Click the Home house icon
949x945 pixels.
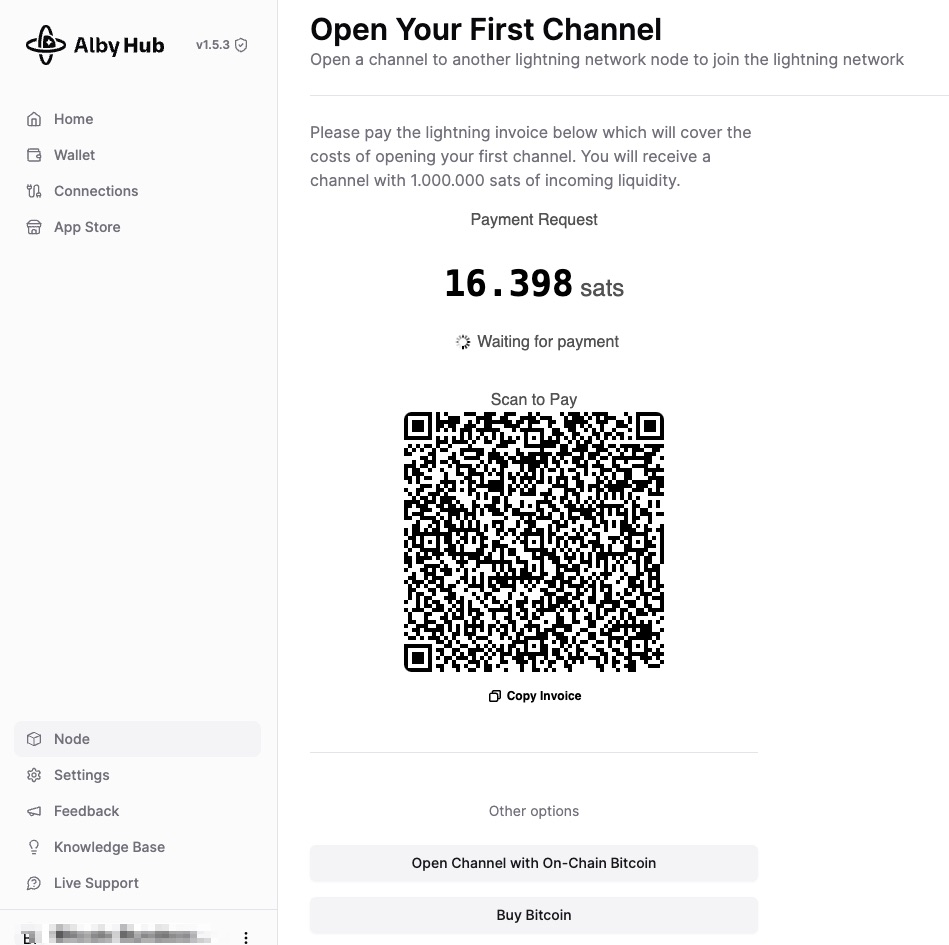coord(34,119)
